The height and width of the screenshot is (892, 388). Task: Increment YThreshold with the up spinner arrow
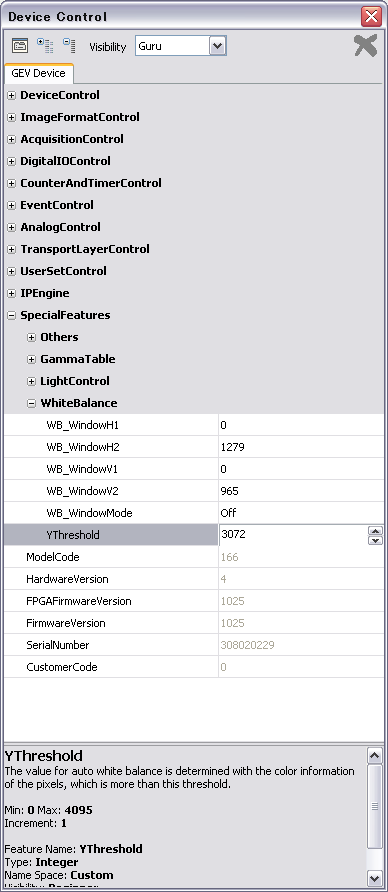pyautogui.click(x=375, y=530)
